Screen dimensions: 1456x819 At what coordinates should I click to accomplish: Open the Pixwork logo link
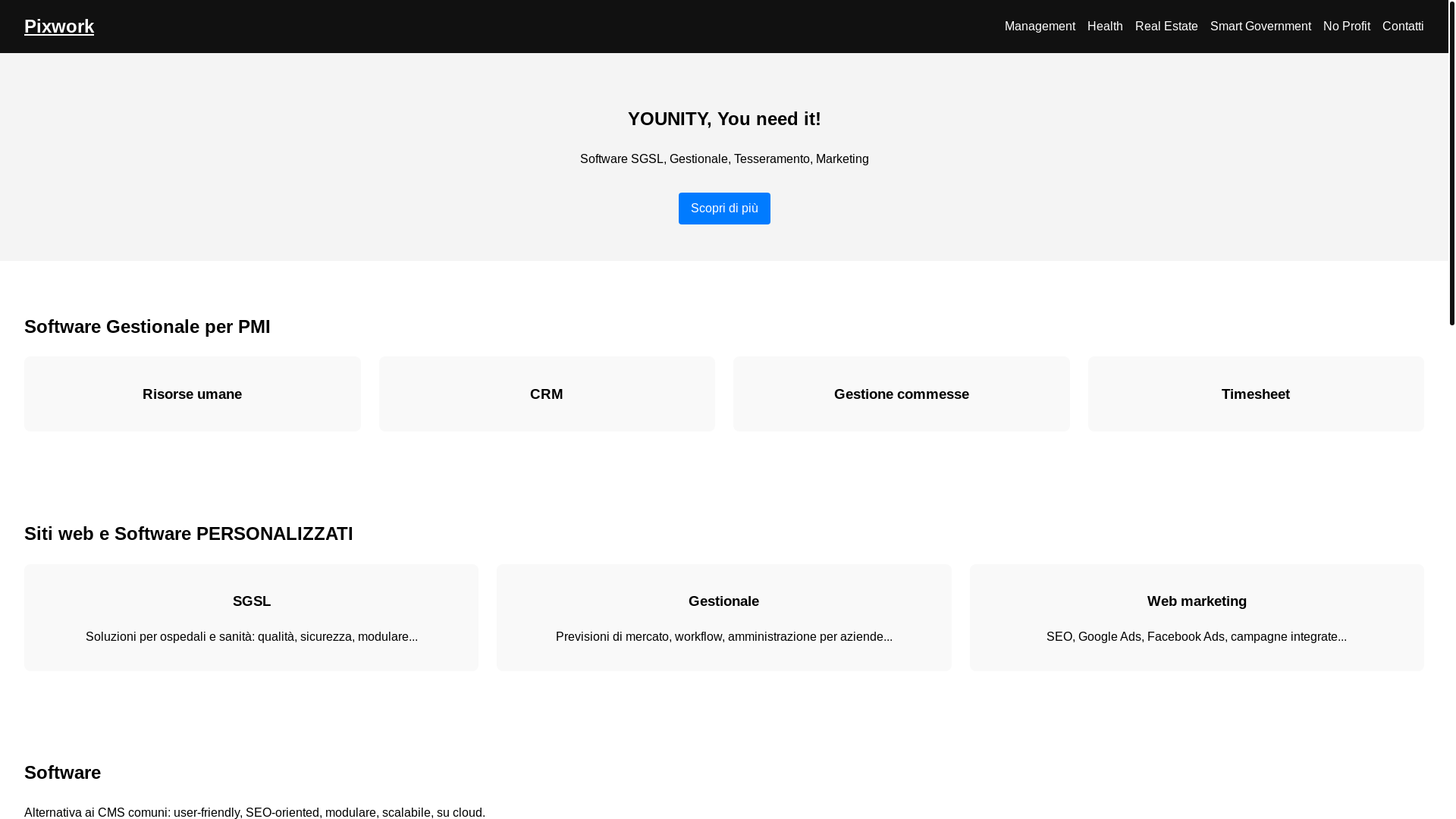(x=59, y=27)
